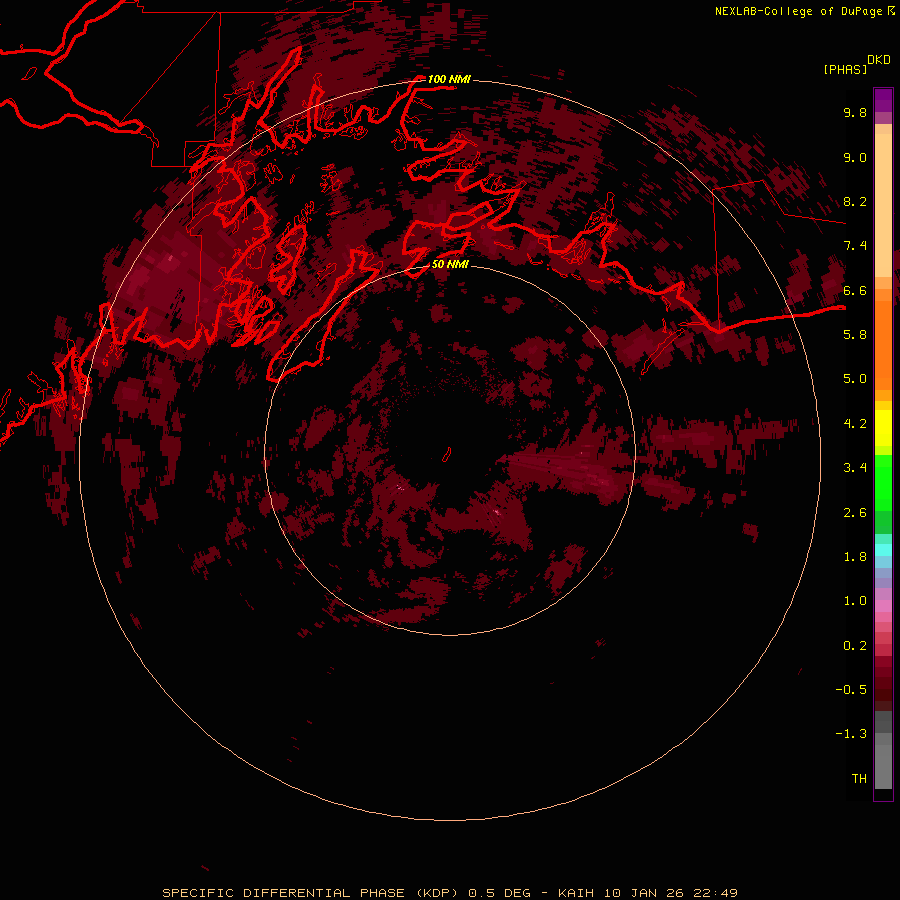900x900 pixels.
Task: Click the 3.4 legend value
Action: pos(855,468)
